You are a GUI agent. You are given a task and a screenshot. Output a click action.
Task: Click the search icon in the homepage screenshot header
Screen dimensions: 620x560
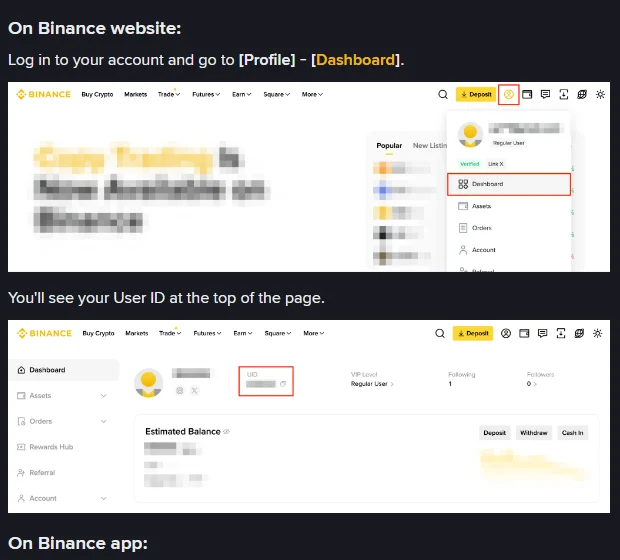click(443, 95)
